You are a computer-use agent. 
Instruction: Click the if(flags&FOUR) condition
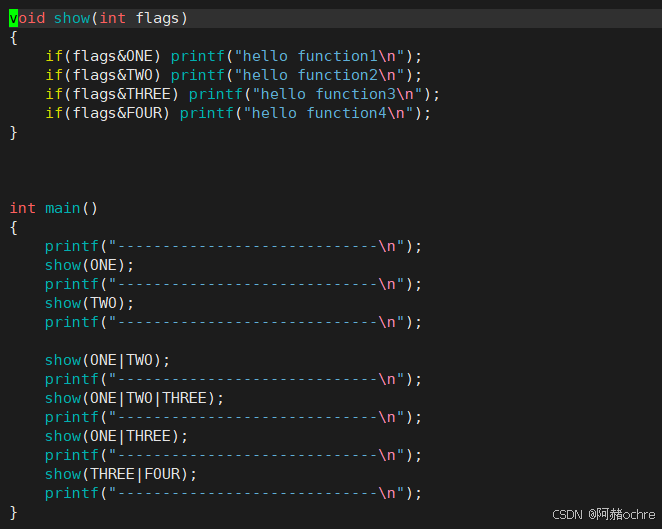point(108,113)
